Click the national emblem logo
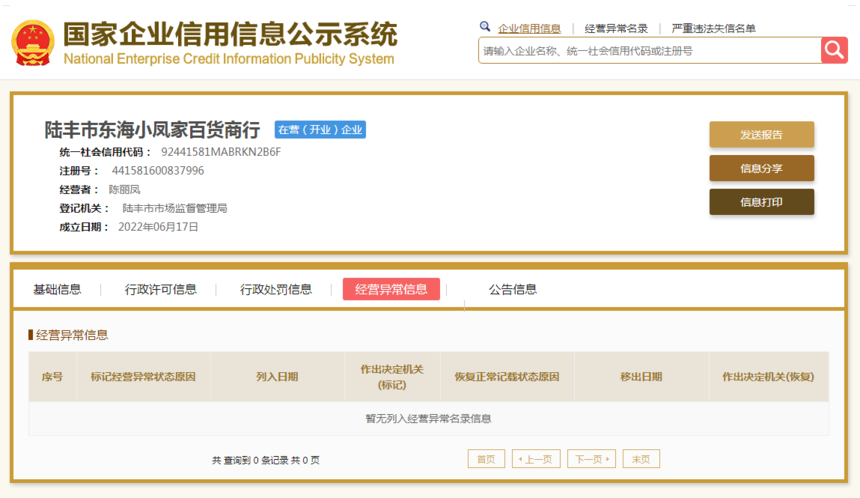The height and width of the screenshot is (498, 860). coord(33,43)
